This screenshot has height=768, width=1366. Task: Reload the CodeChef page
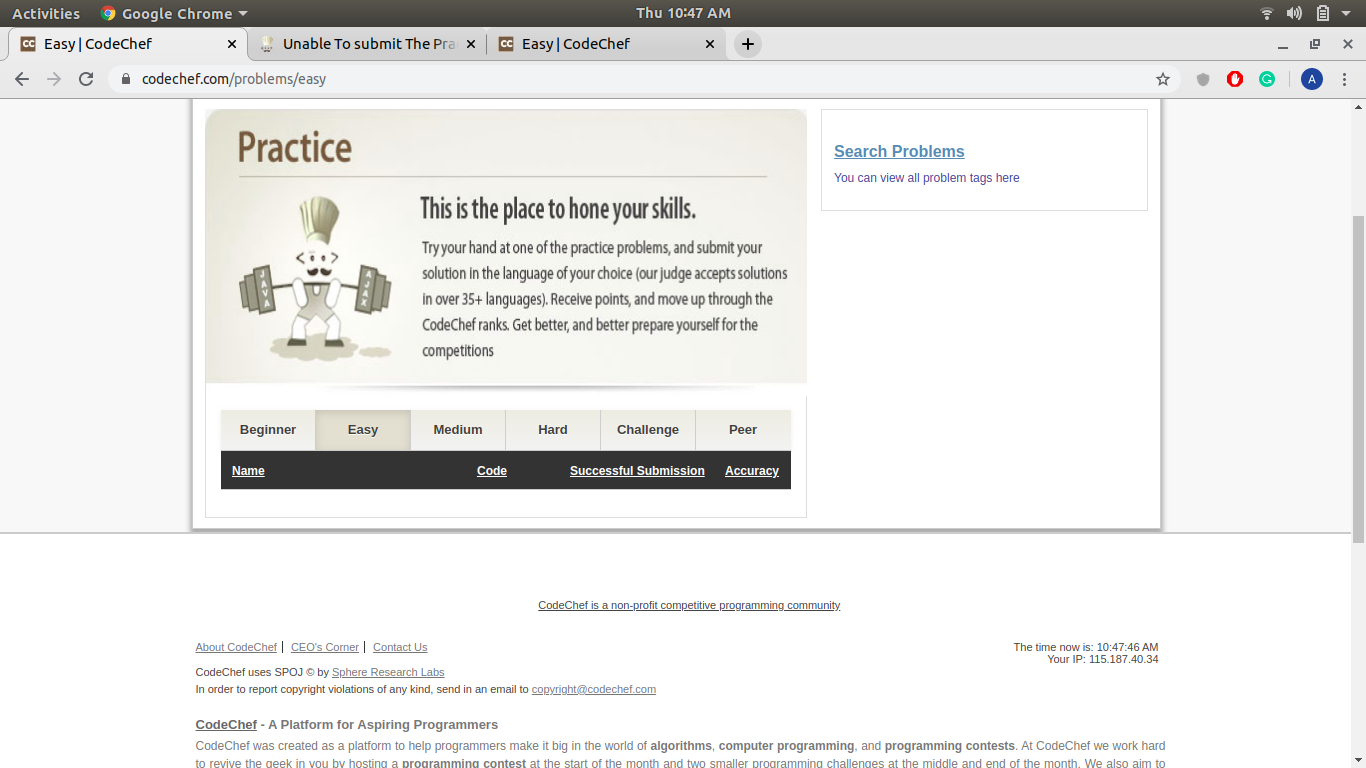click(86, 79)
